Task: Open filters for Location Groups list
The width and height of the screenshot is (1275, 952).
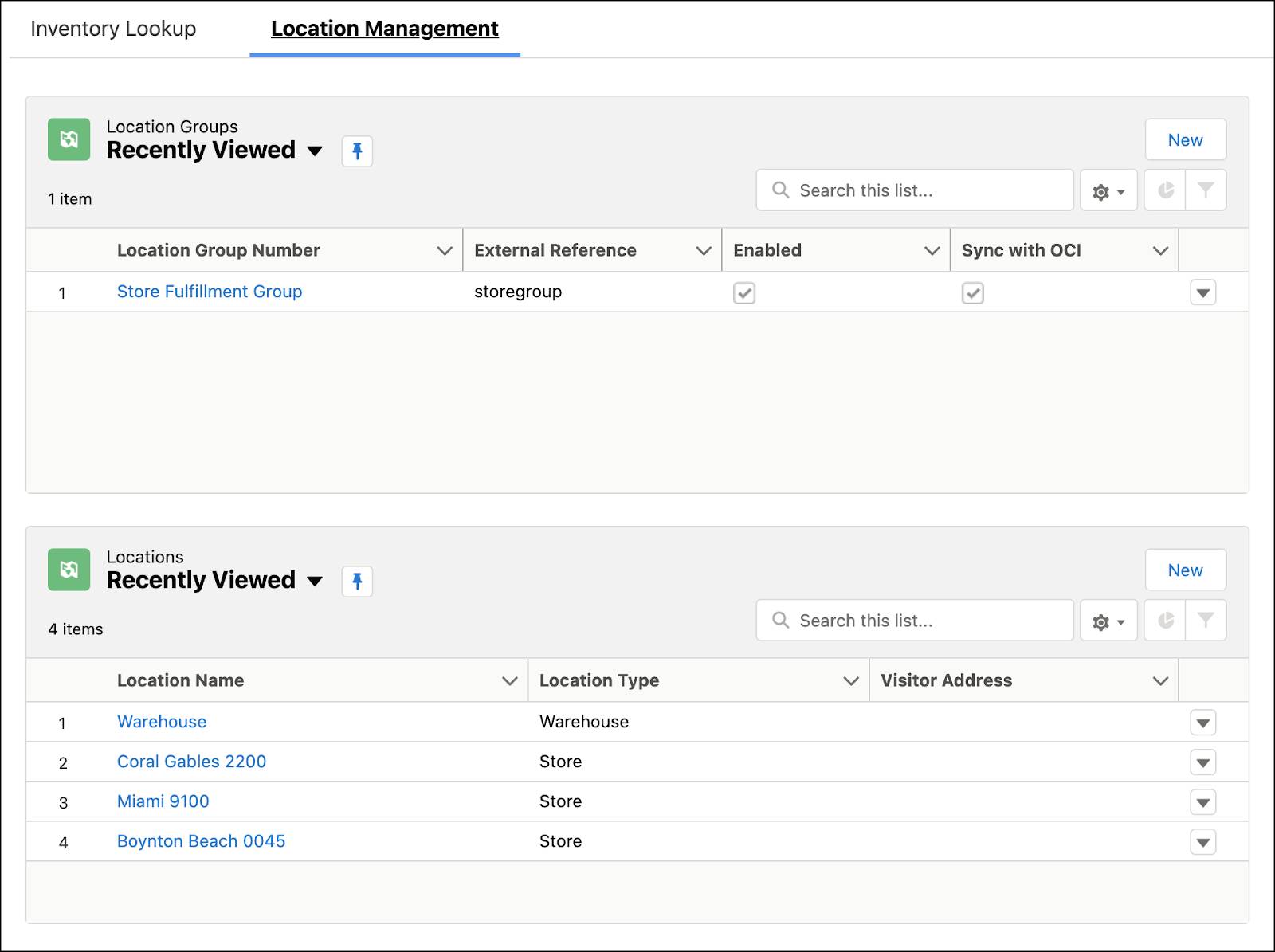Action: [1206, 190]
